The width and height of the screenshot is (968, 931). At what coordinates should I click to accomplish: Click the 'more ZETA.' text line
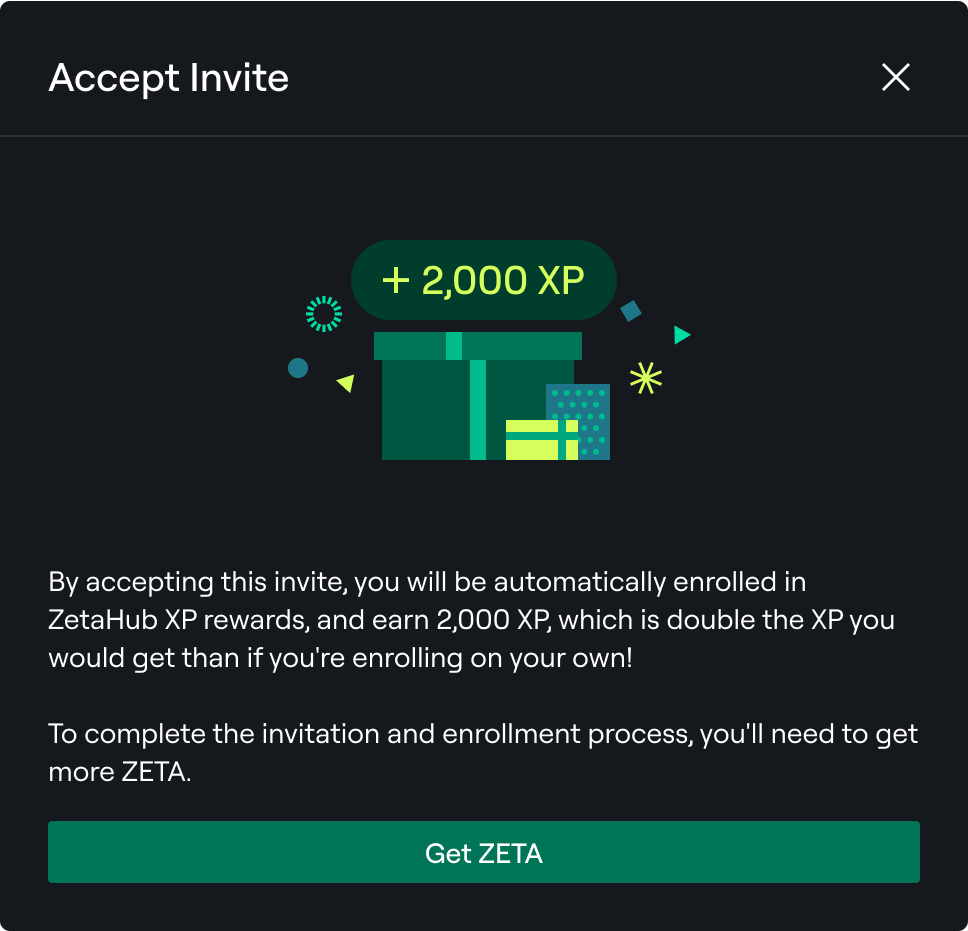point(119,773)
